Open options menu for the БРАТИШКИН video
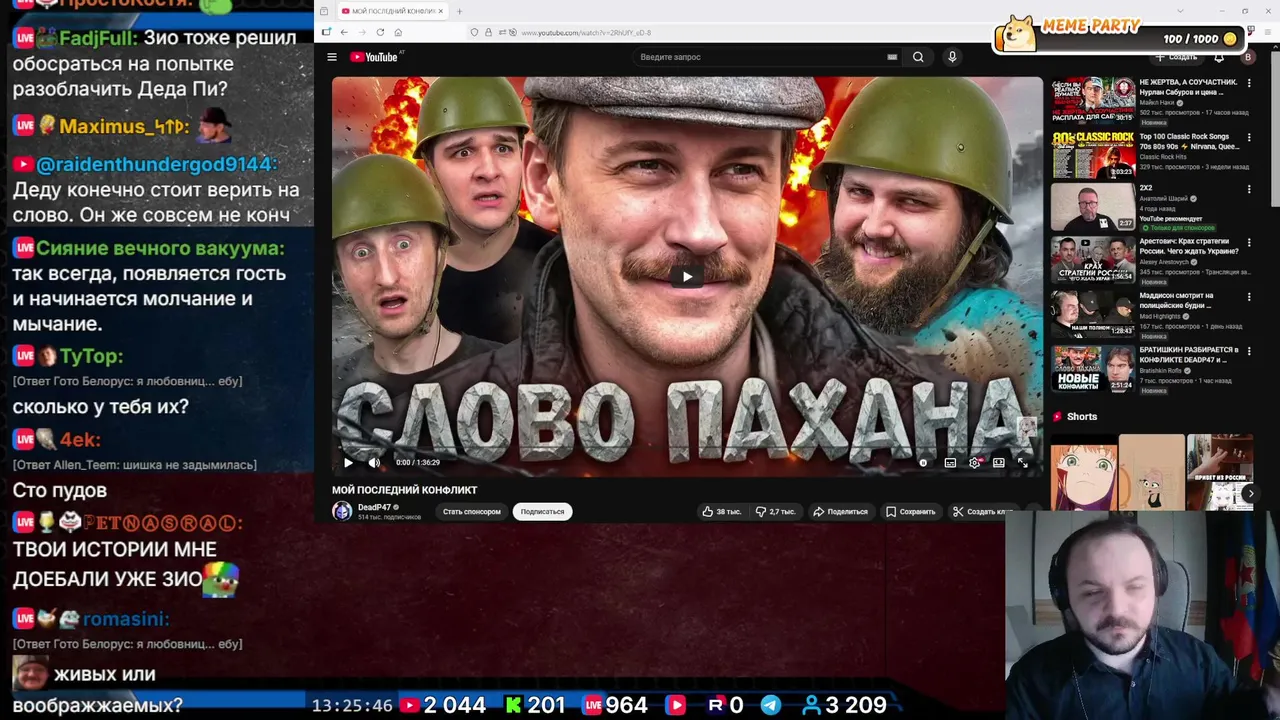Viewport: 1280px width, 720px height. (1249, 351)
